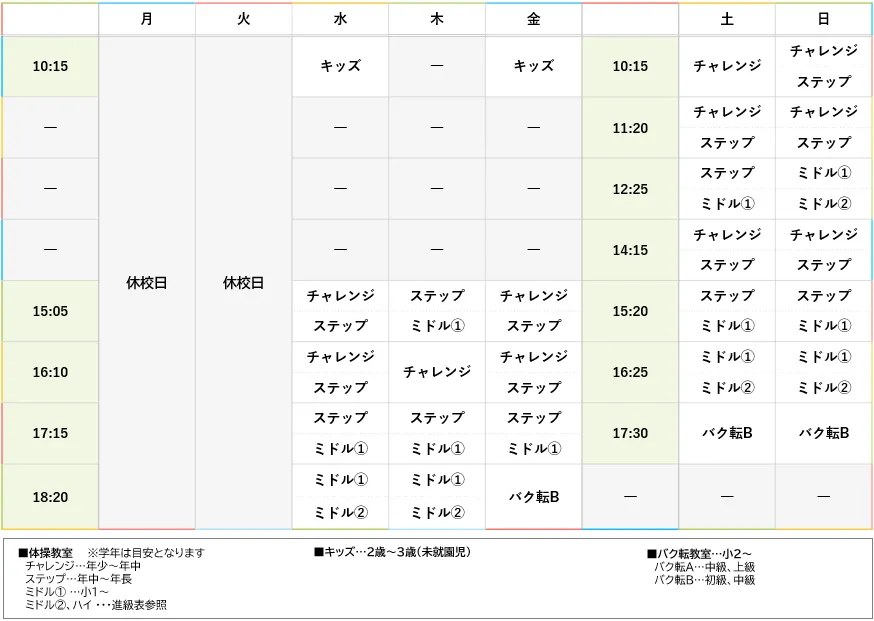Select Sunday's バク転B class at 17:30
Viewport: 874px width, 621px height.
point(822,434)
